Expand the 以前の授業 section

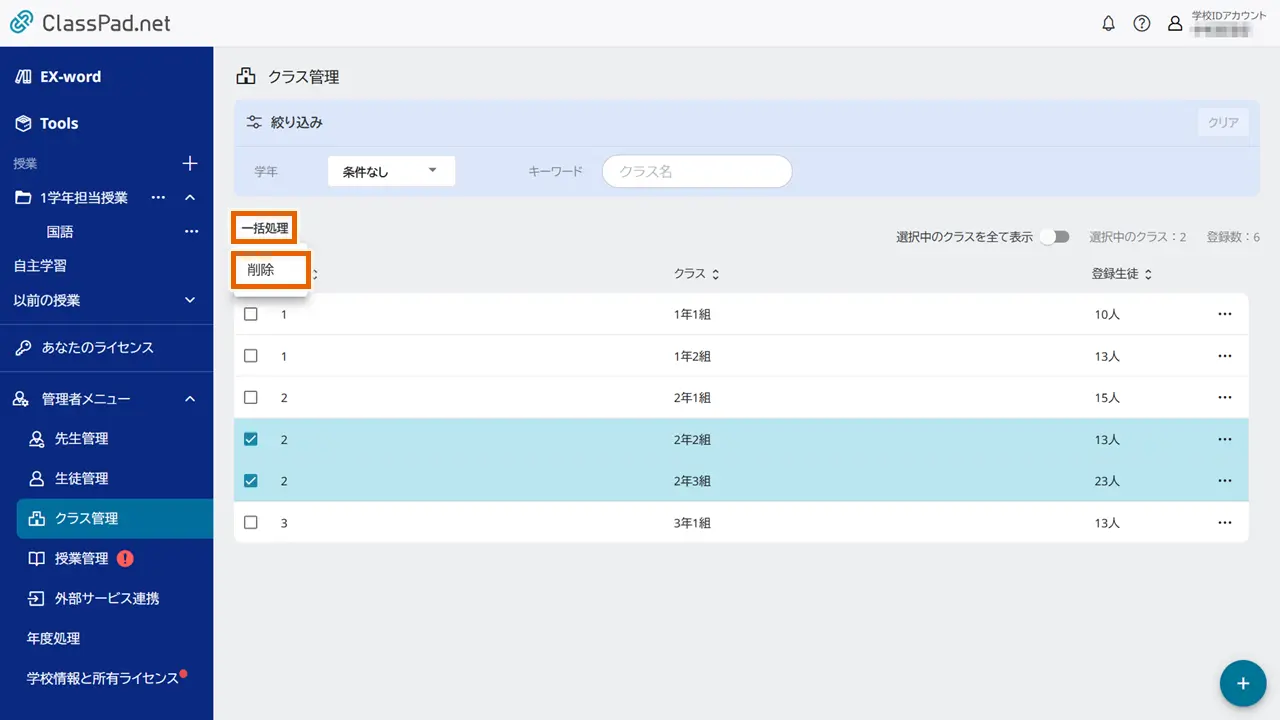pos(190,300)
